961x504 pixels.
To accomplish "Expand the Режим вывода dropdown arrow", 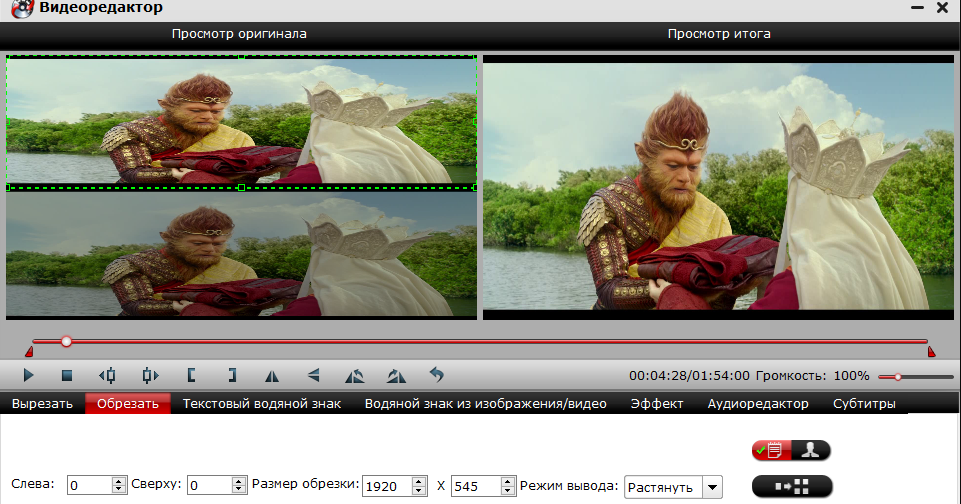I will 712,487.
